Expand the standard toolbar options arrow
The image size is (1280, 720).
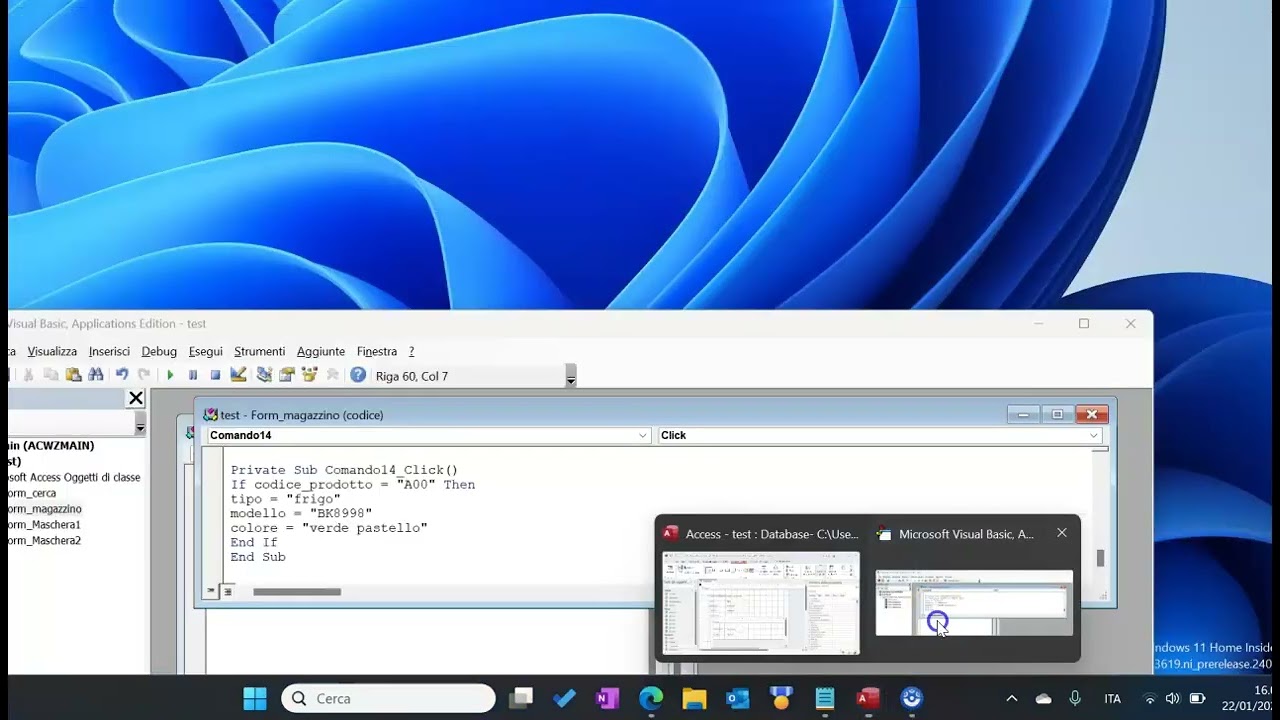click(x=571, y=376)
